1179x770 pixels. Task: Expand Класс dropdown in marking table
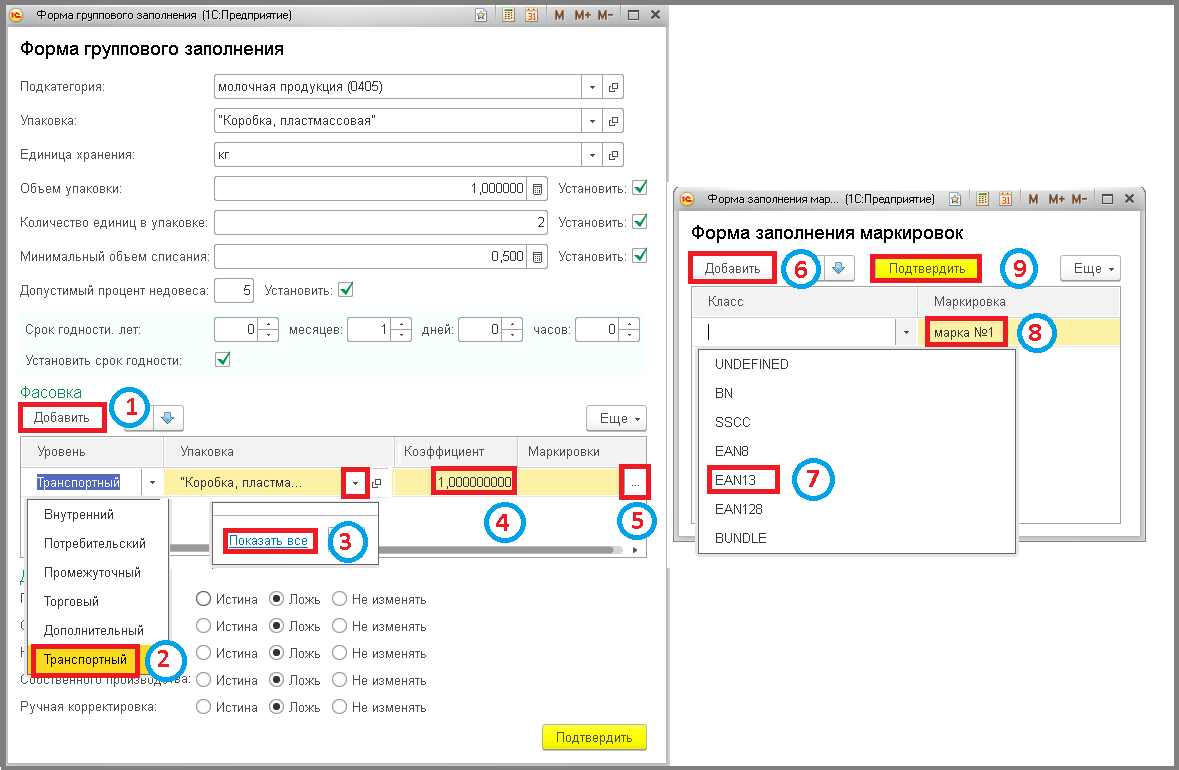click(906, 332)
